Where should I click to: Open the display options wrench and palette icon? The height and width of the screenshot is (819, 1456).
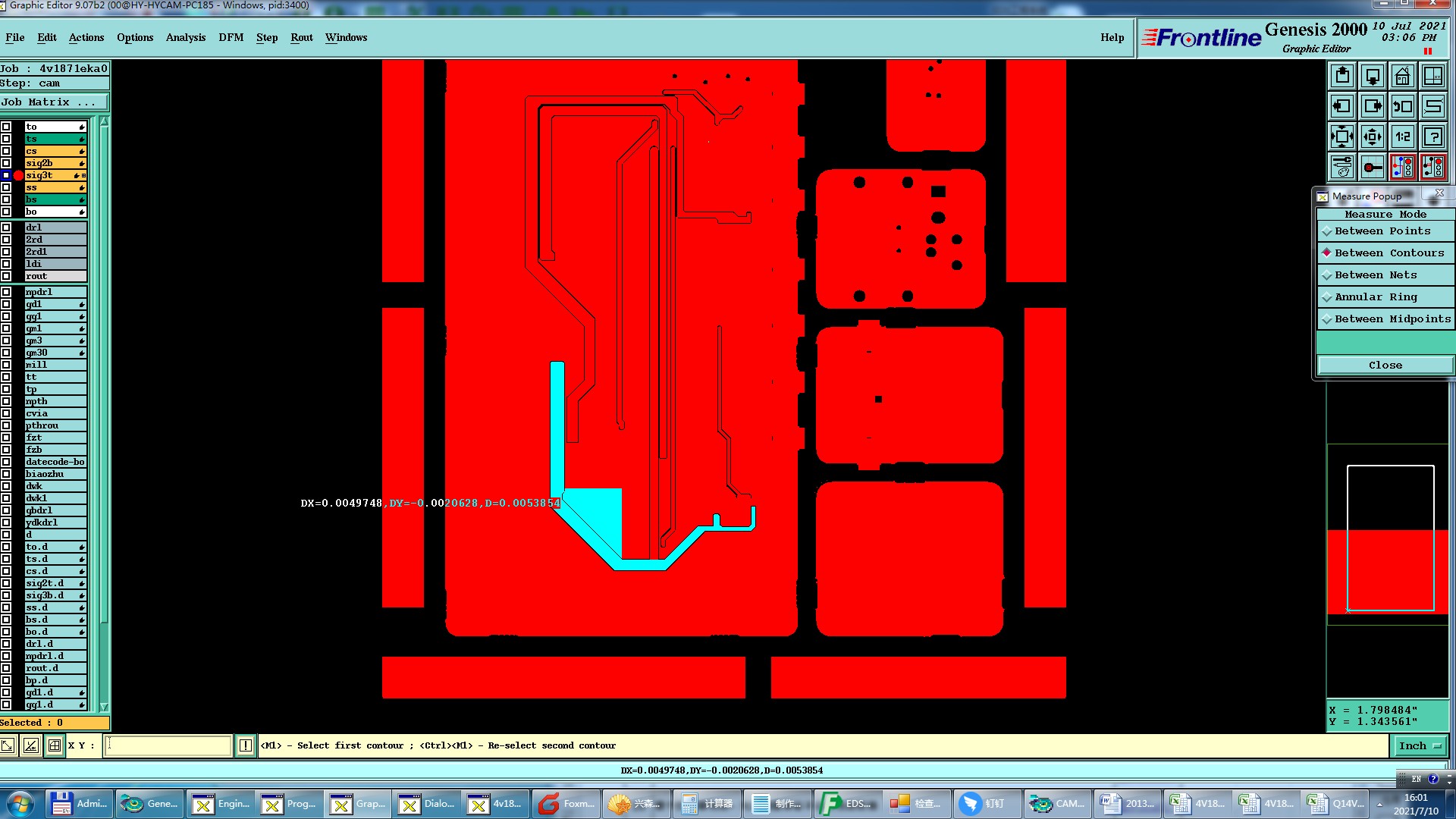coord(1342,168)
